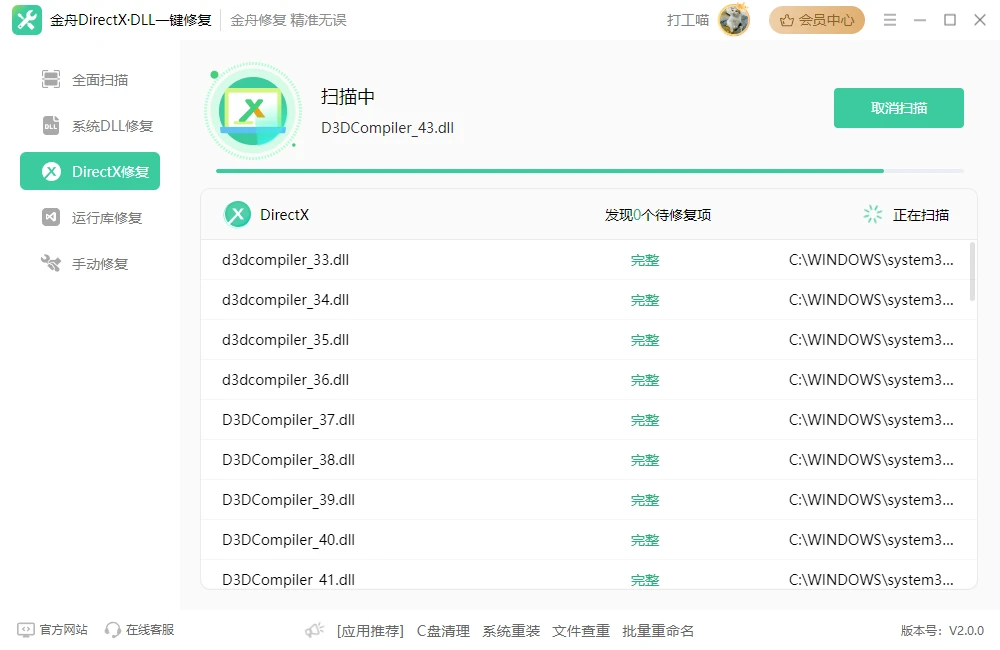
Task: Open 会员中心 member center
Action: pyautogui.click(x=817, y=20)
